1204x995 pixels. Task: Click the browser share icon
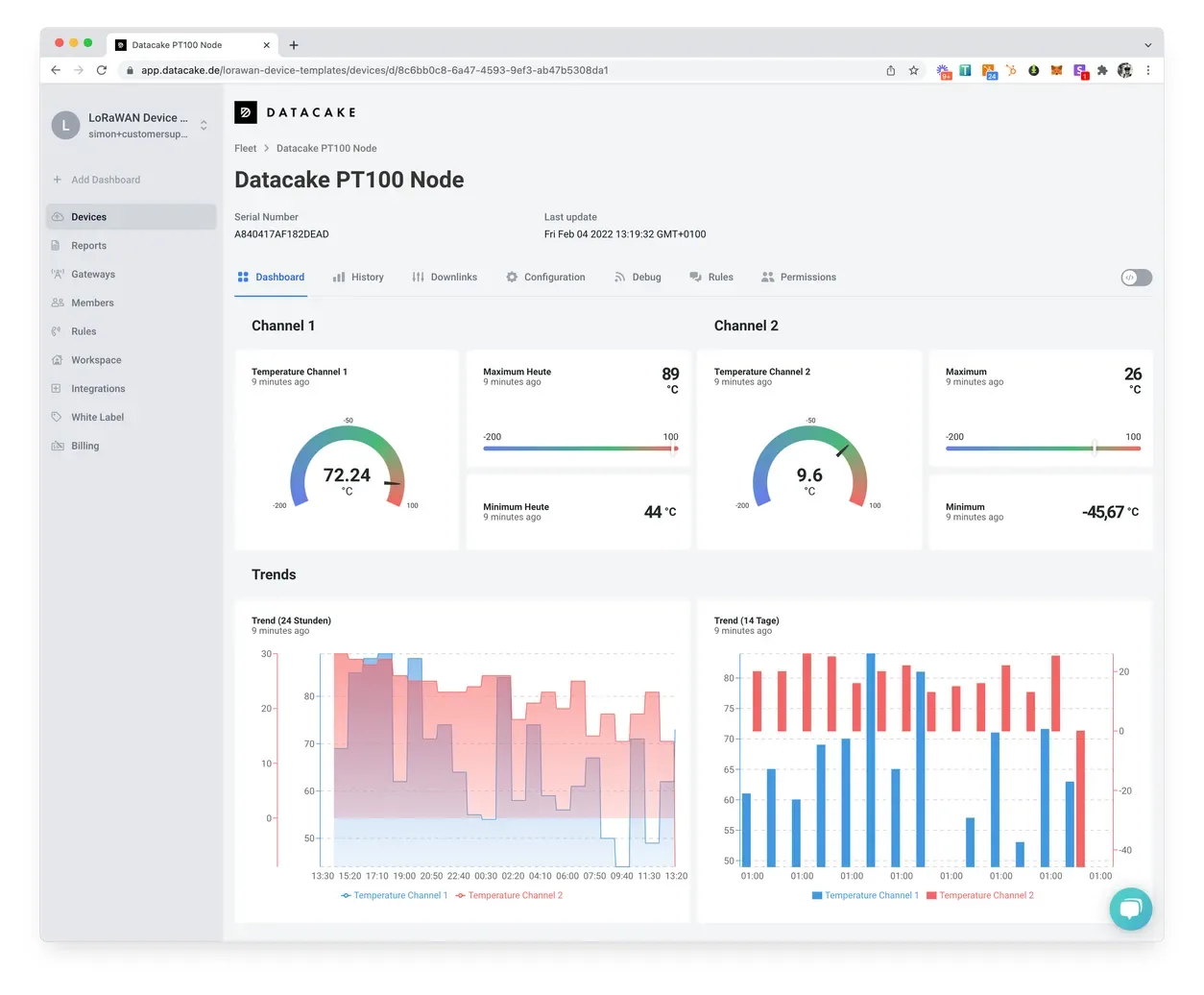tap(890, 70)
